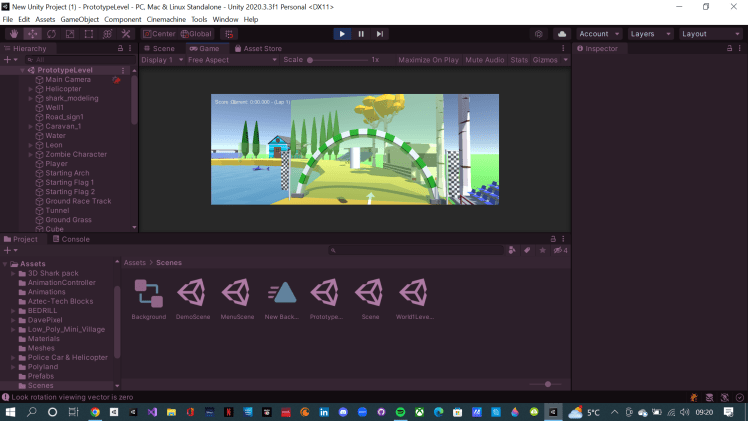This screenshot has height=421, width=748.
Task: Select the Move tool
Action: (31, 34)
